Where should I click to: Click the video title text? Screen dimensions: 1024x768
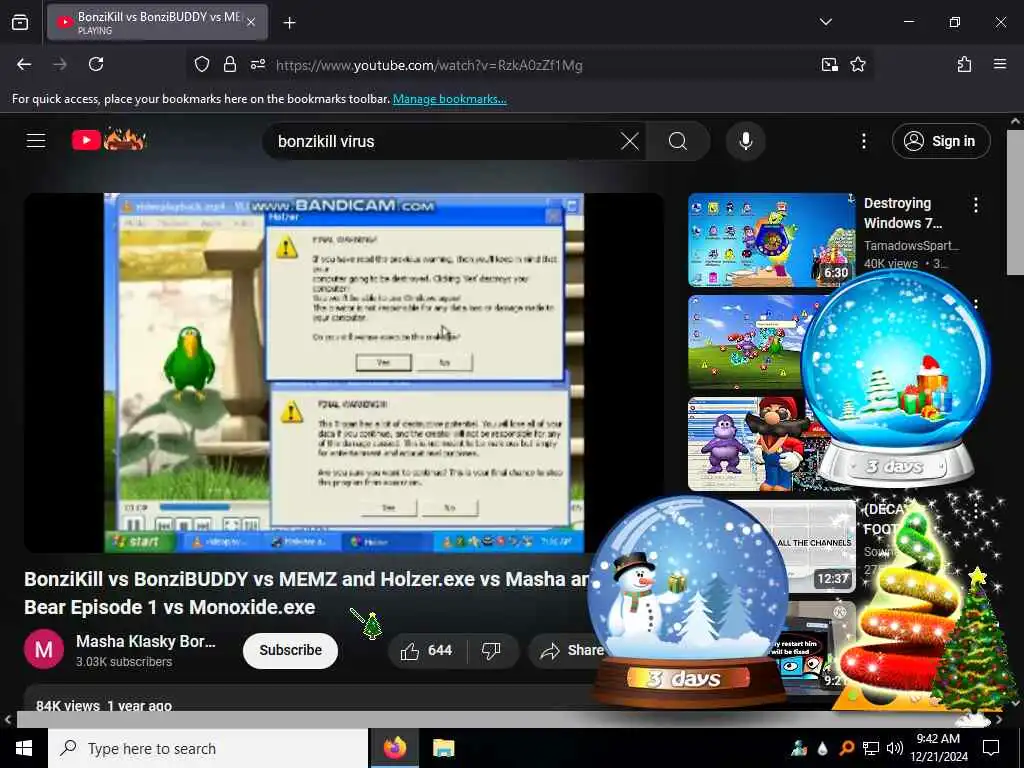tap(307, 593)
